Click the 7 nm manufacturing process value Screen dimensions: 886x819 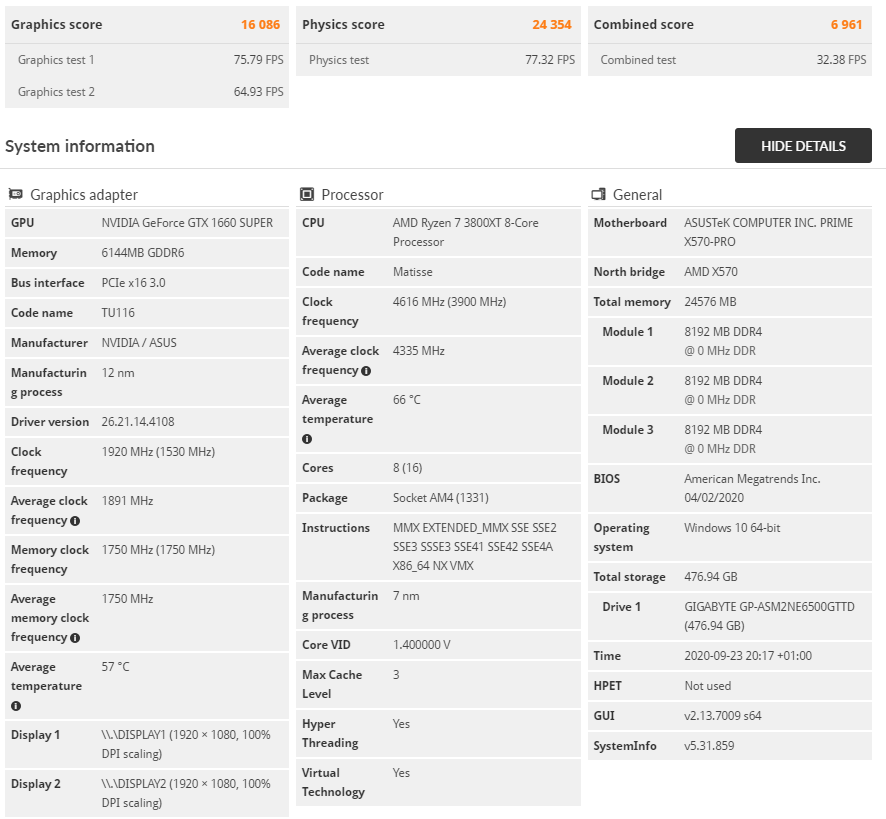(x=406, y=596)
